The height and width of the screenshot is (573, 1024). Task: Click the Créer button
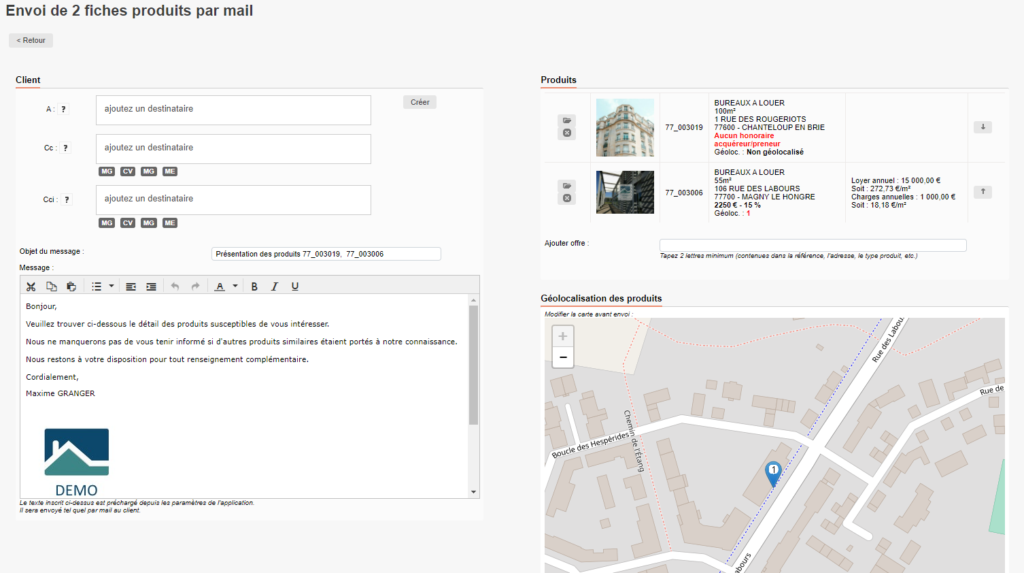point(420,102)
